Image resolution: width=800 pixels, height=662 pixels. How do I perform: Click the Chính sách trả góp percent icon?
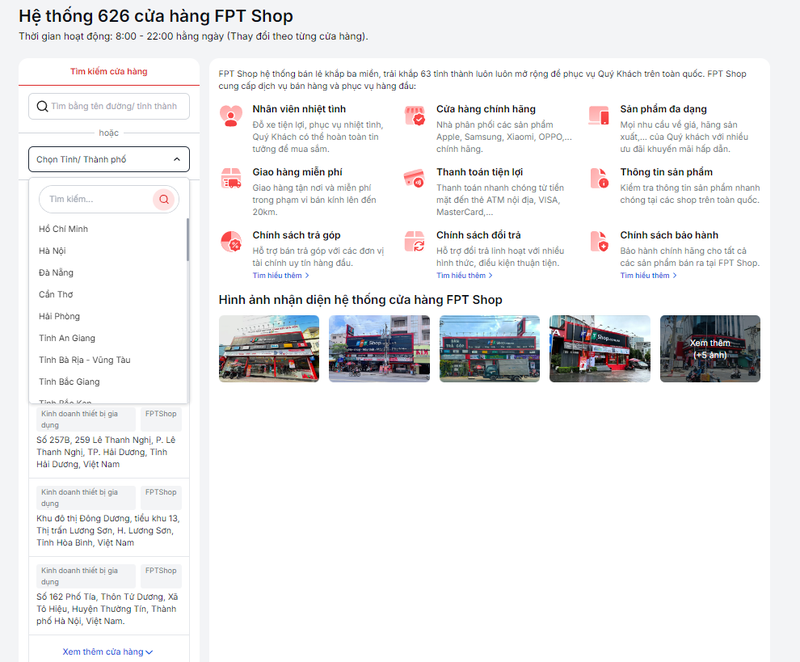[x=231, y=242]
